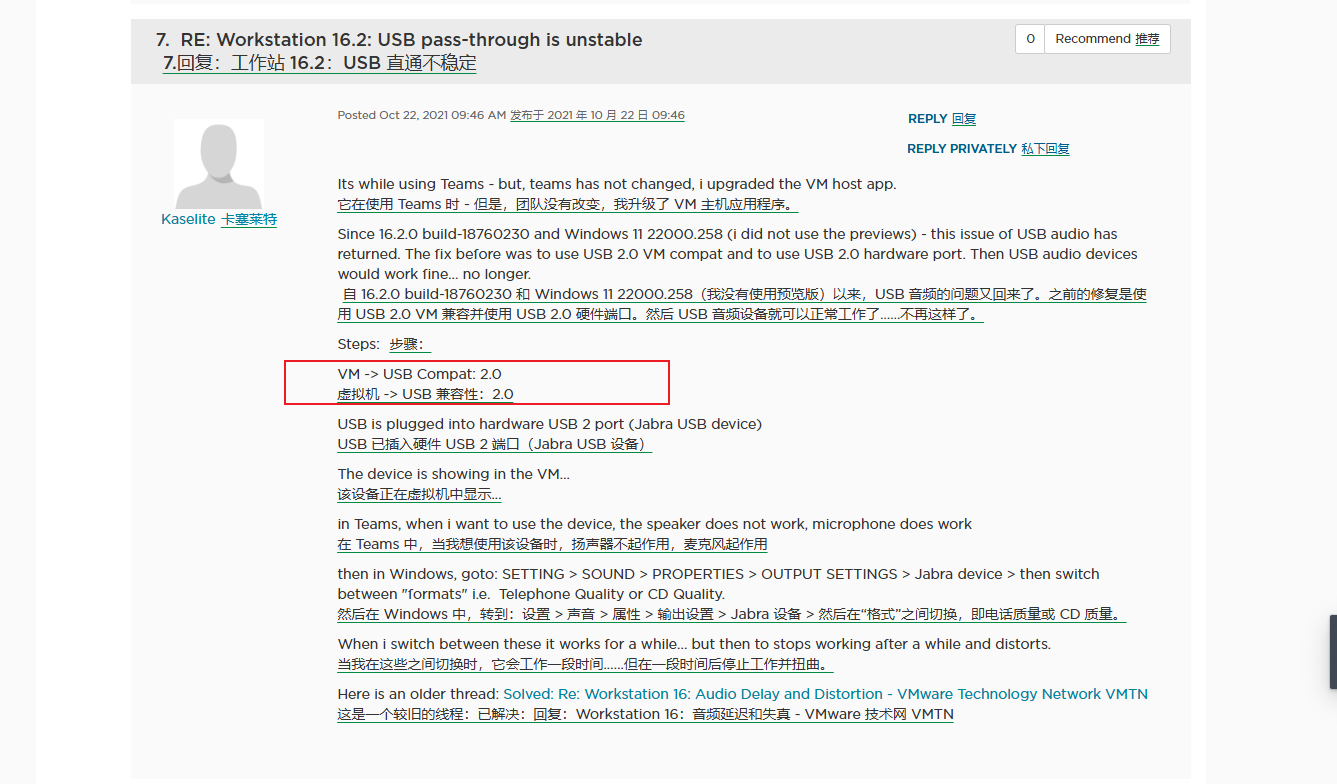
Task: Click the 'Steps:' label text
Action: point(359,344)
